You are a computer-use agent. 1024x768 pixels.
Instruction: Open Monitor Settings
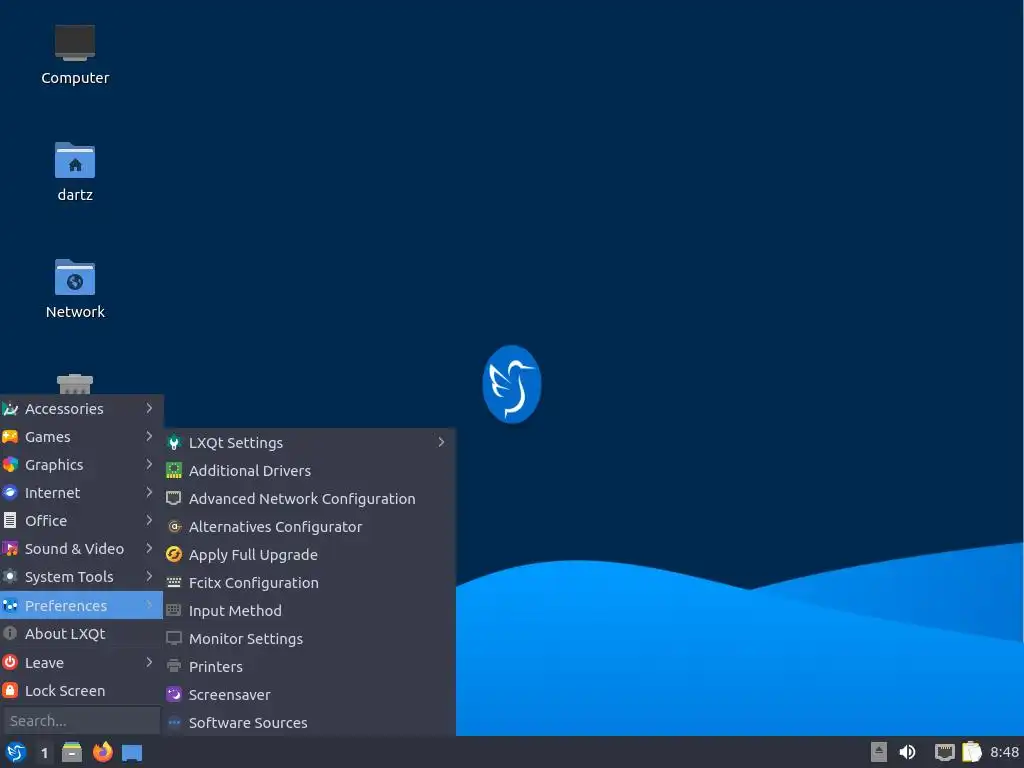tap(310, 639)
